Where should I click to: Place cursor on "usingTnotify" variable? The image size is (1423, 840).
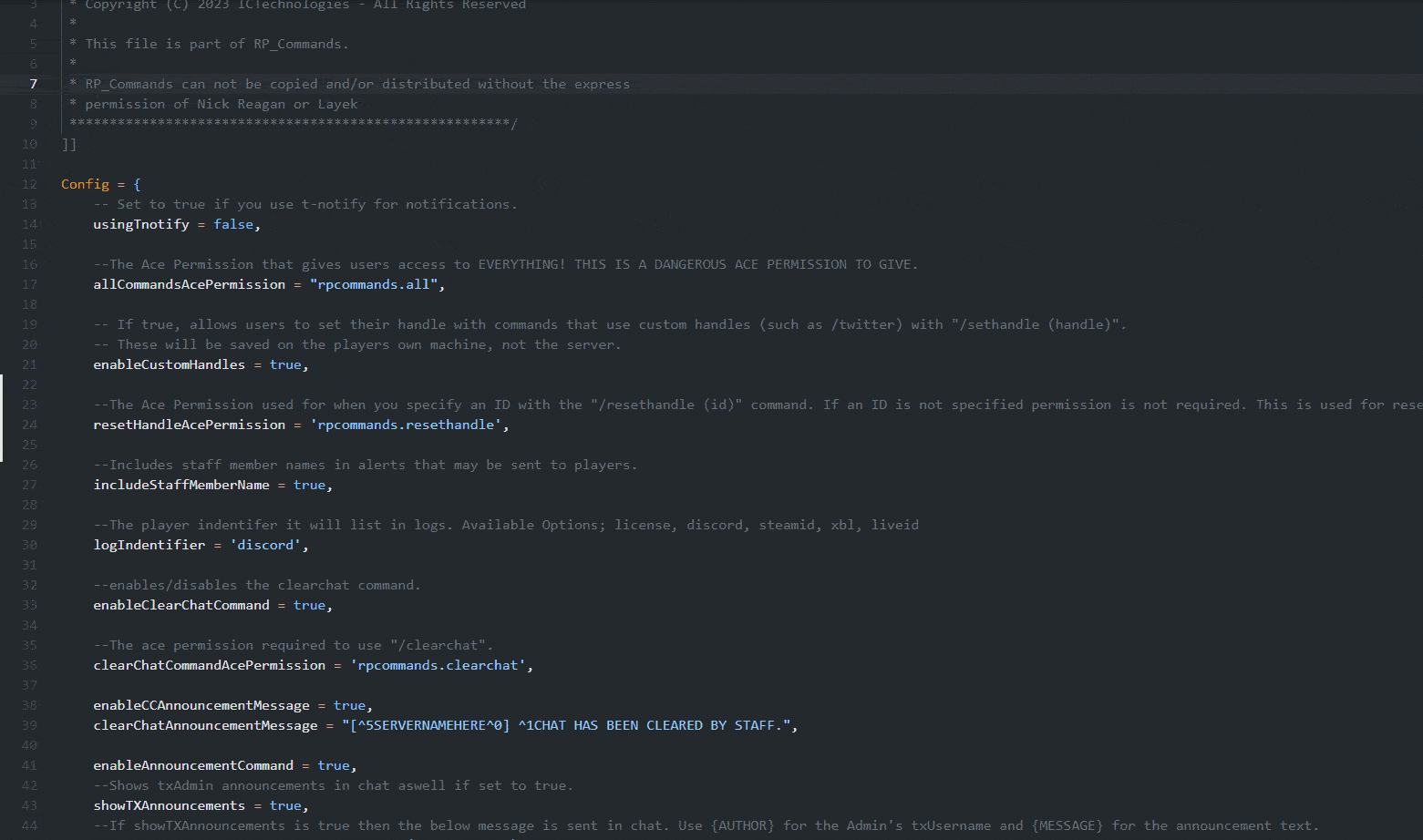pyautogui.click(x=141, y=224)
